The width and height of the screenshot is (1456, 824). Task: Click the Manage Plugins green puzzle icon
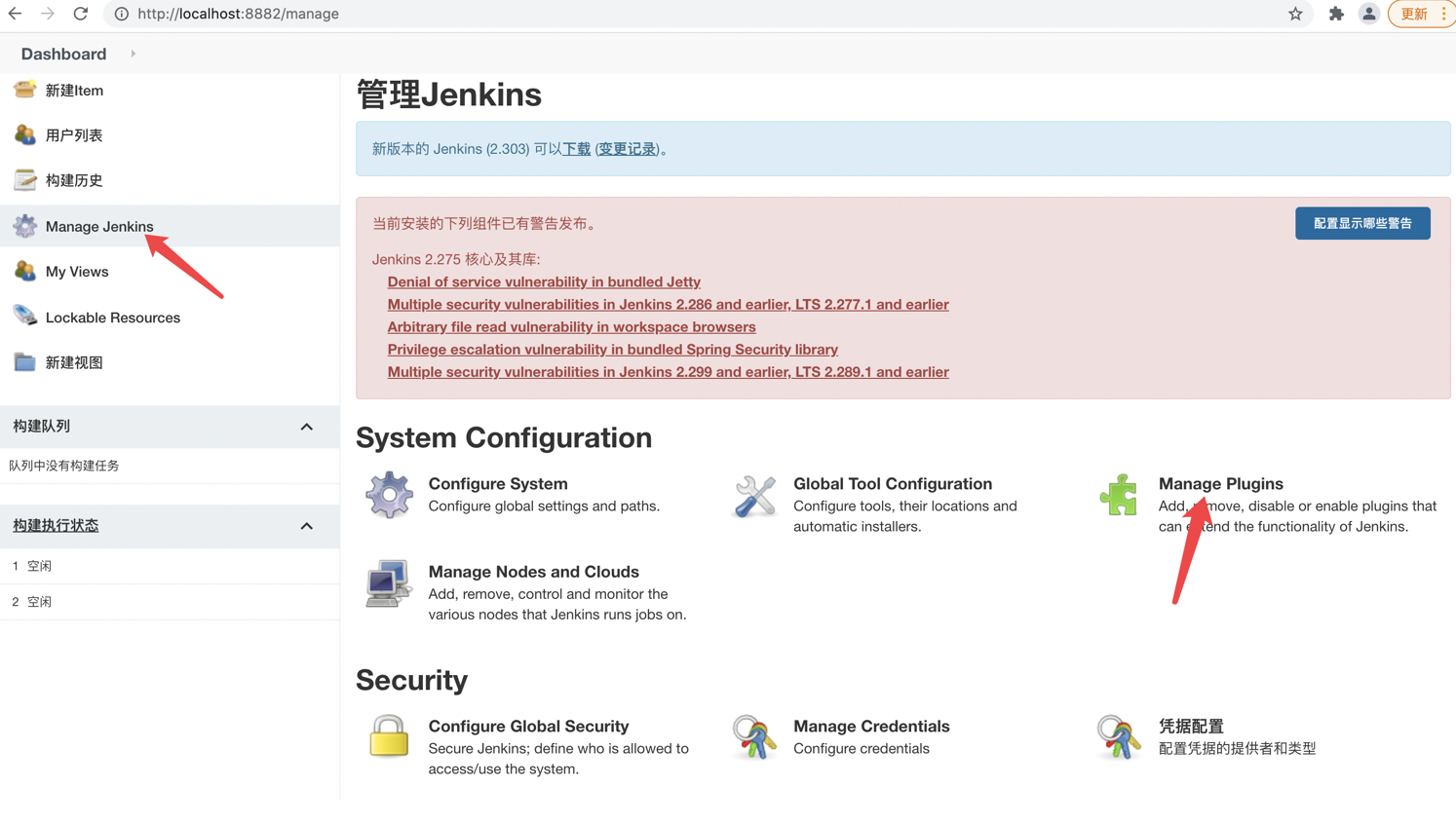click(x=1119, y=495)
